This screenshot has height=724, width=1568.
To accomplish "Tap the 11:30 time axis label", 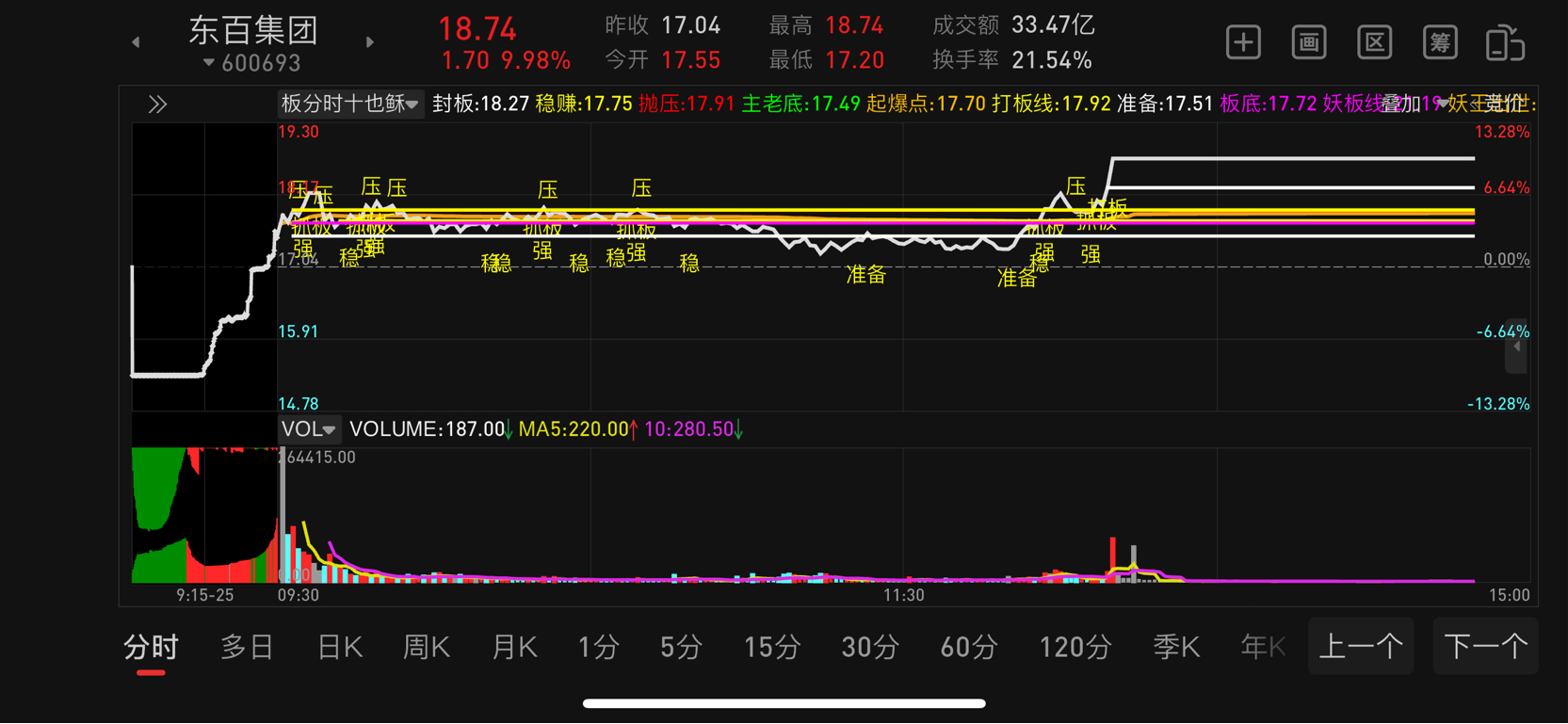I will (x=903, y=595).
